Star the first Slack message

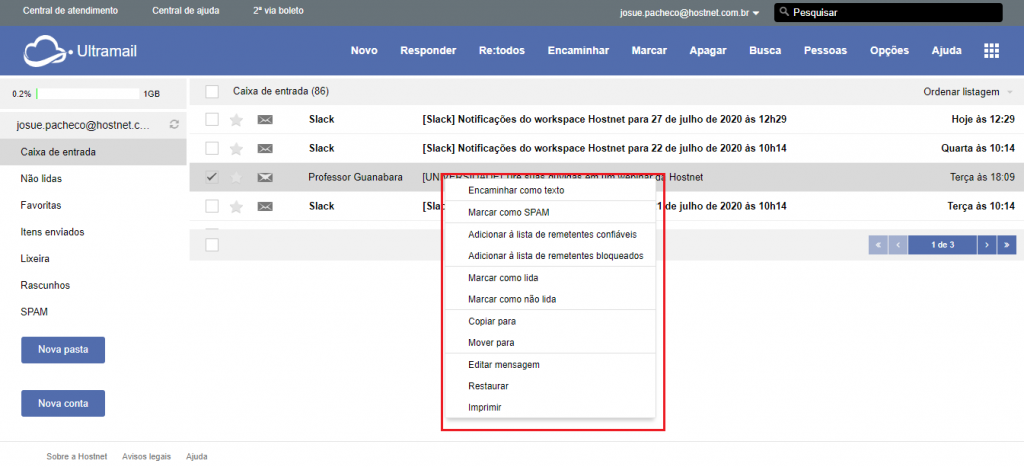coord(237,120)
